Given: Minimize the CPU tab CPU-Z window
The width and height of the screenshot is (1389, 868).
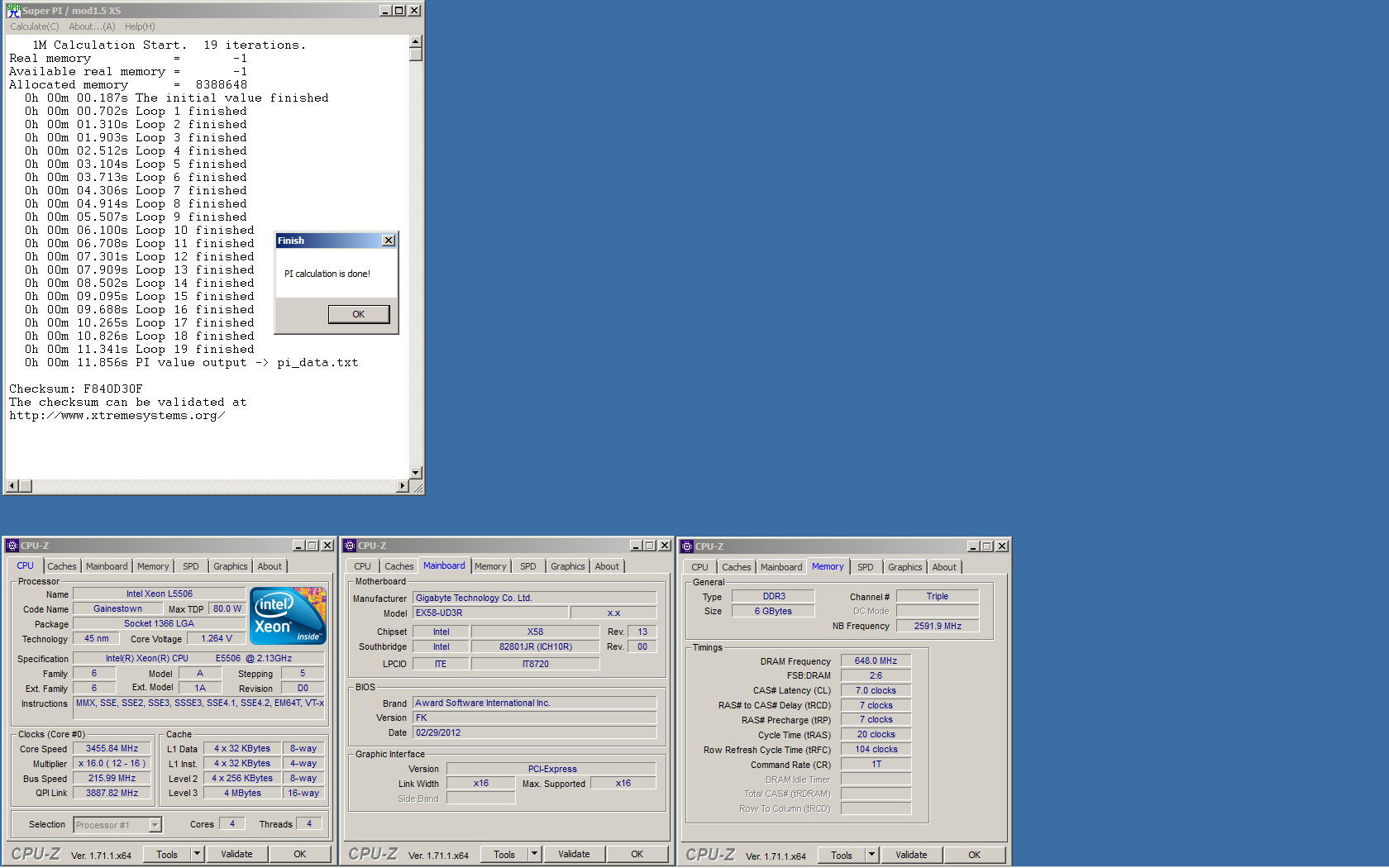Looking at the screenshot, I should pyautogui.click(x=298, y=546).
